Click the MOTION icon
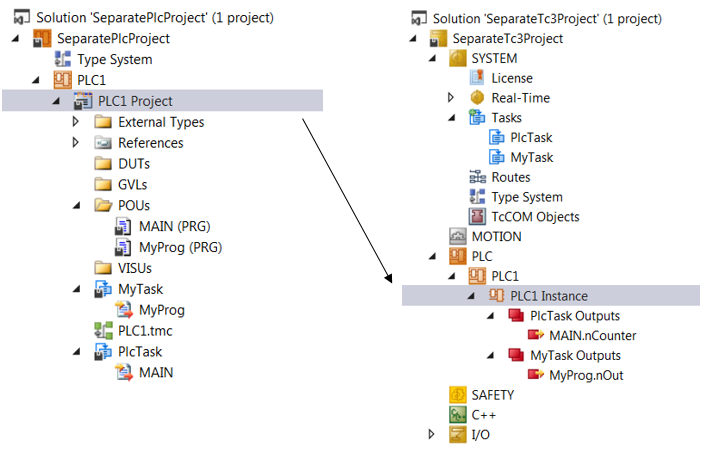 coord(457,237)
